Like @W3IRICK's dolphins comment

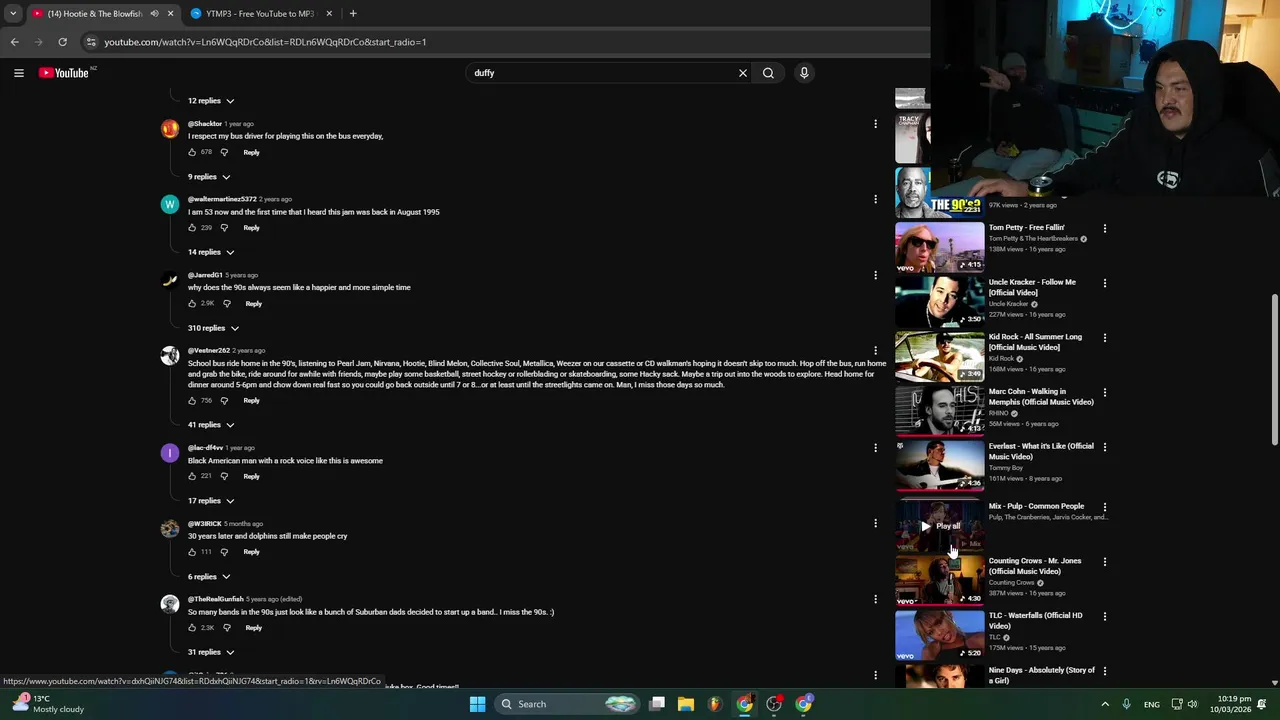pyautogui.click(x=192, y=552)
